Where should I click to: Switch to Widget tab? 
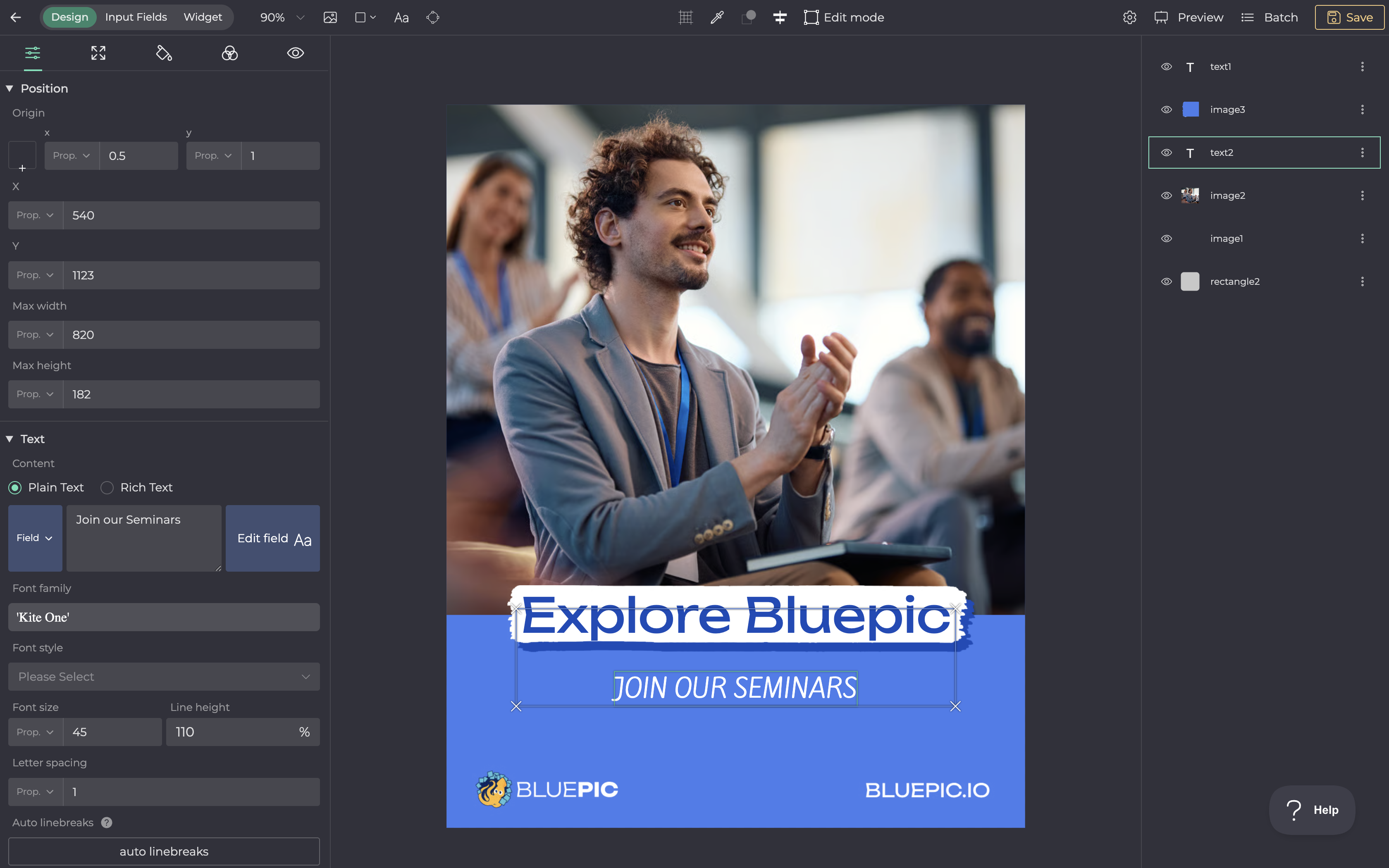(x=203, y=17)
